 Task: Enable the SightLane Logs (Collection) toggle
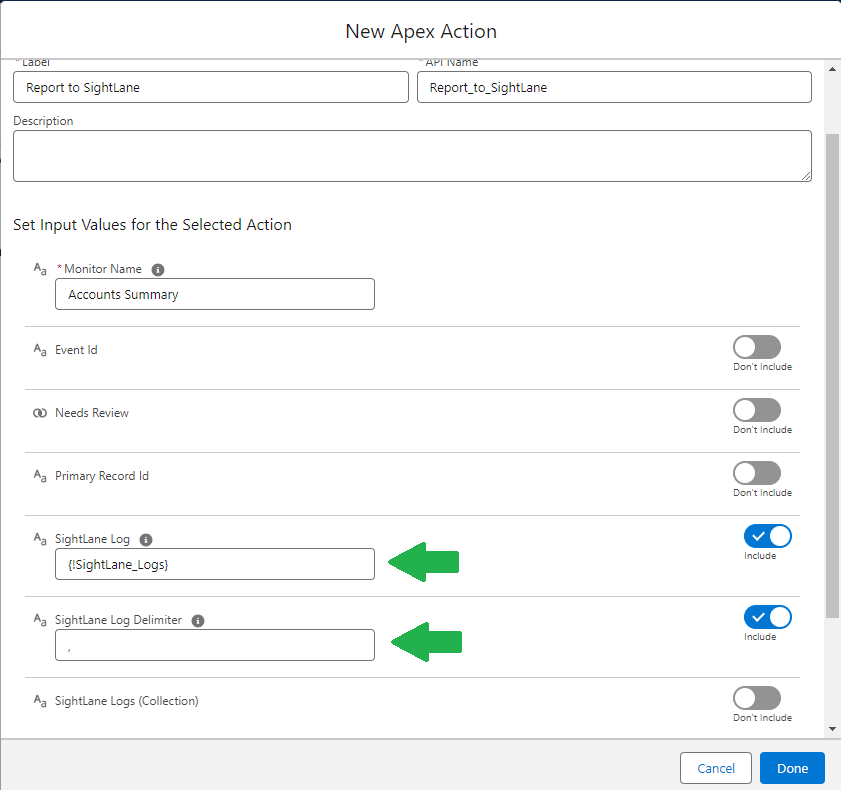tap(757, 698)
